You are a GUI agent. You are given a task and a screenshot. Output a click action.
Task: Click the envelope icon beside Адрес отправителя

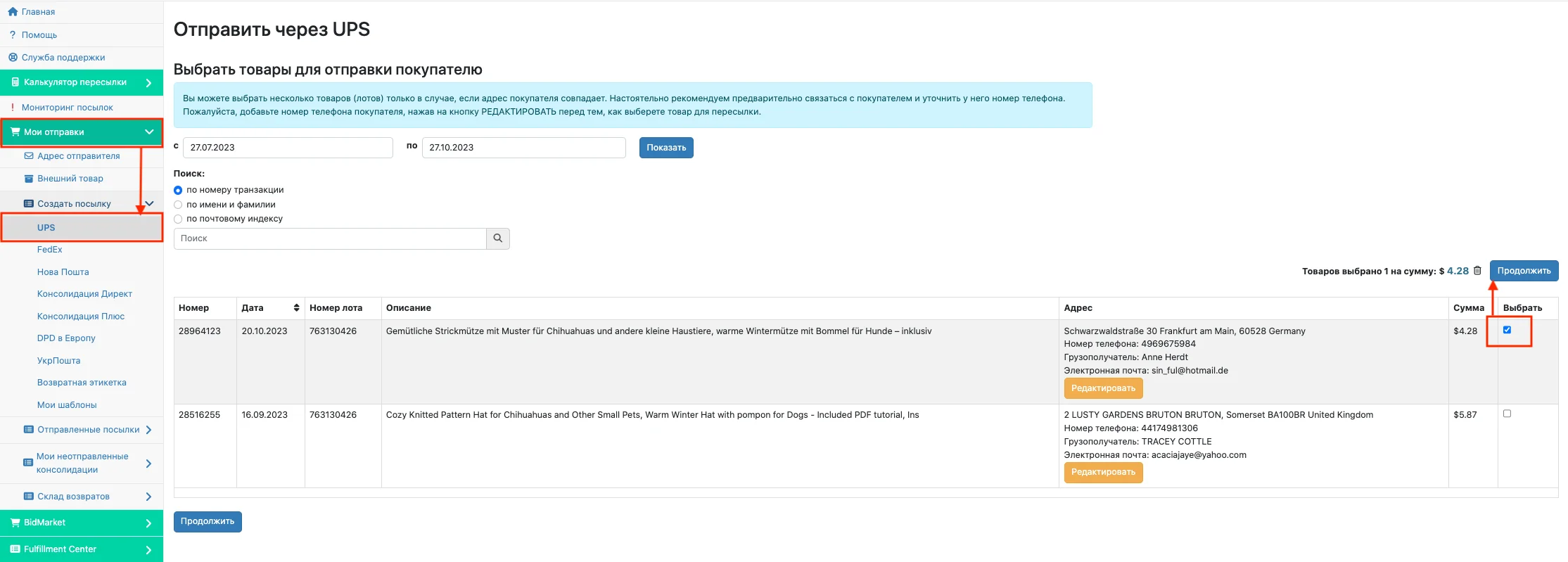(x=29, y=156)
